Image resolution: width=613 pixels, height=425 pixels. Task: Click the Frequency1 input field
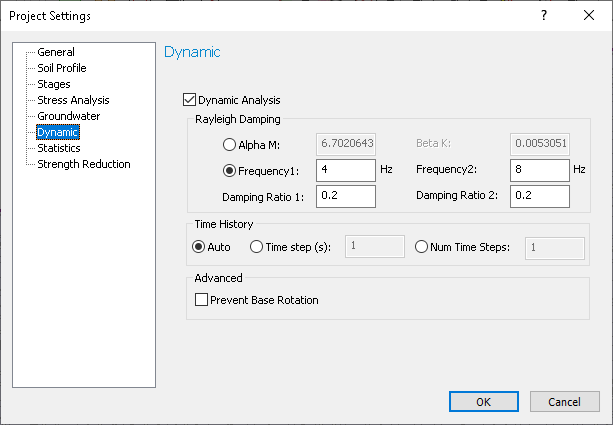[345, 170]
